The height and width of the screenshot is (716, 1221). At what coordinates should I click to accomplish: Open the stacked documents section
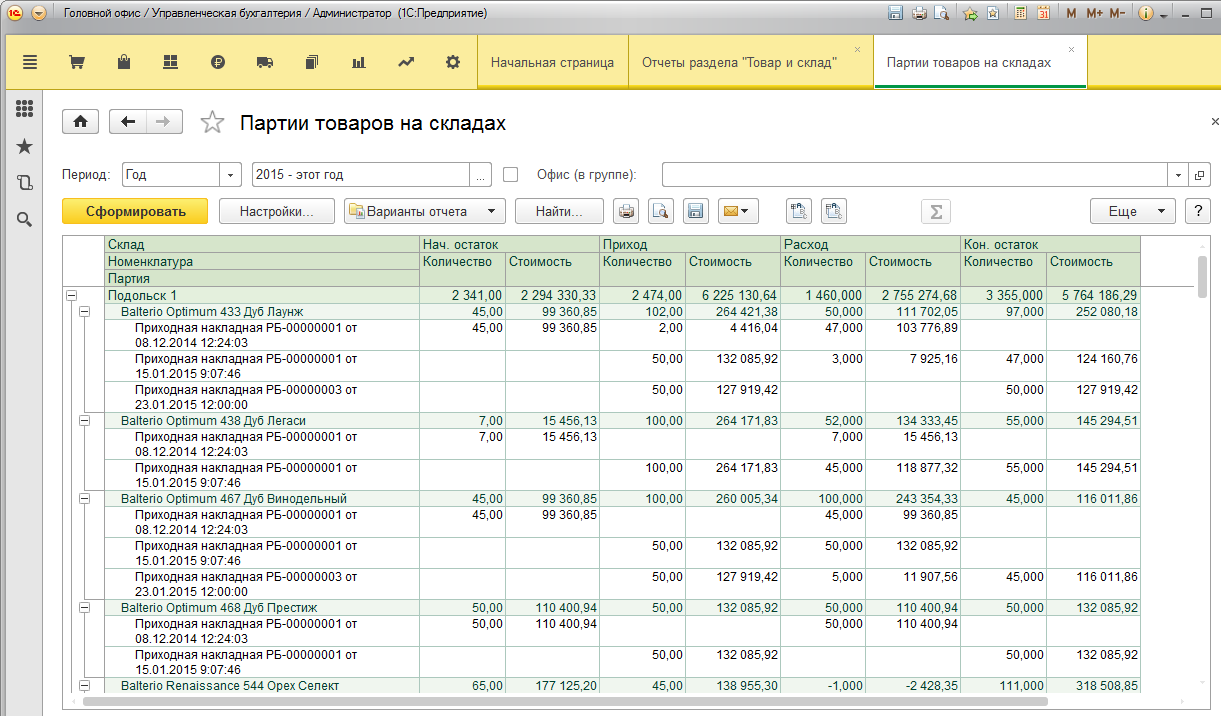point(311,62)
